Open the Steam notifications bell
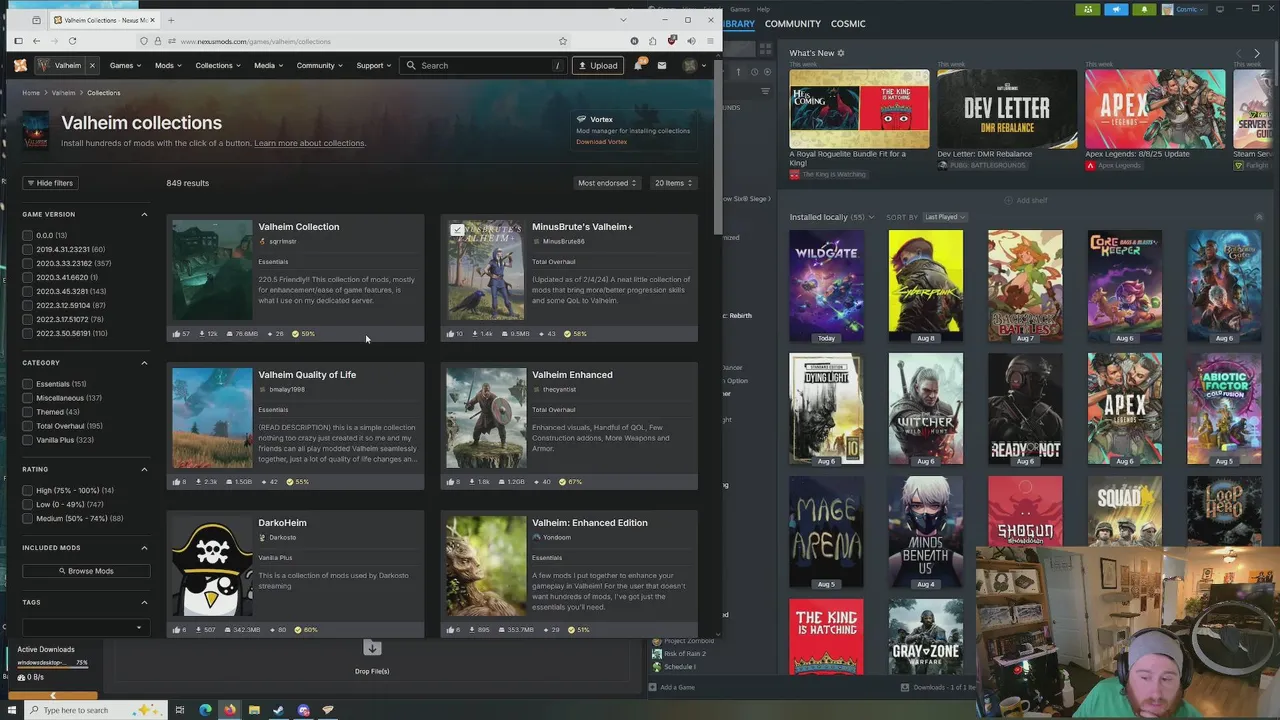The height and width of the screenshot is (720, 1280). coord(1144,10)
